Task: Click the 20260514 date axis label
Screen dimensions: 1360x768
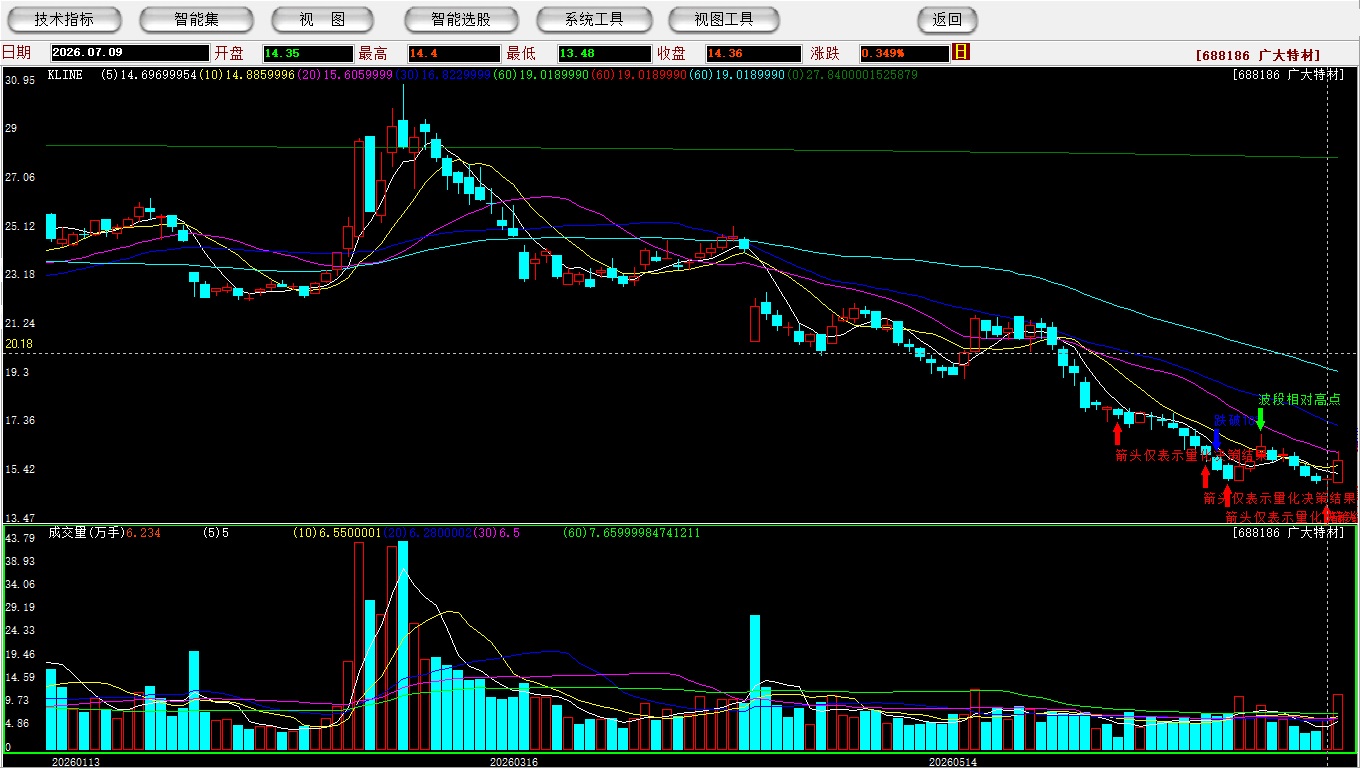Action: tap(952, 761)
